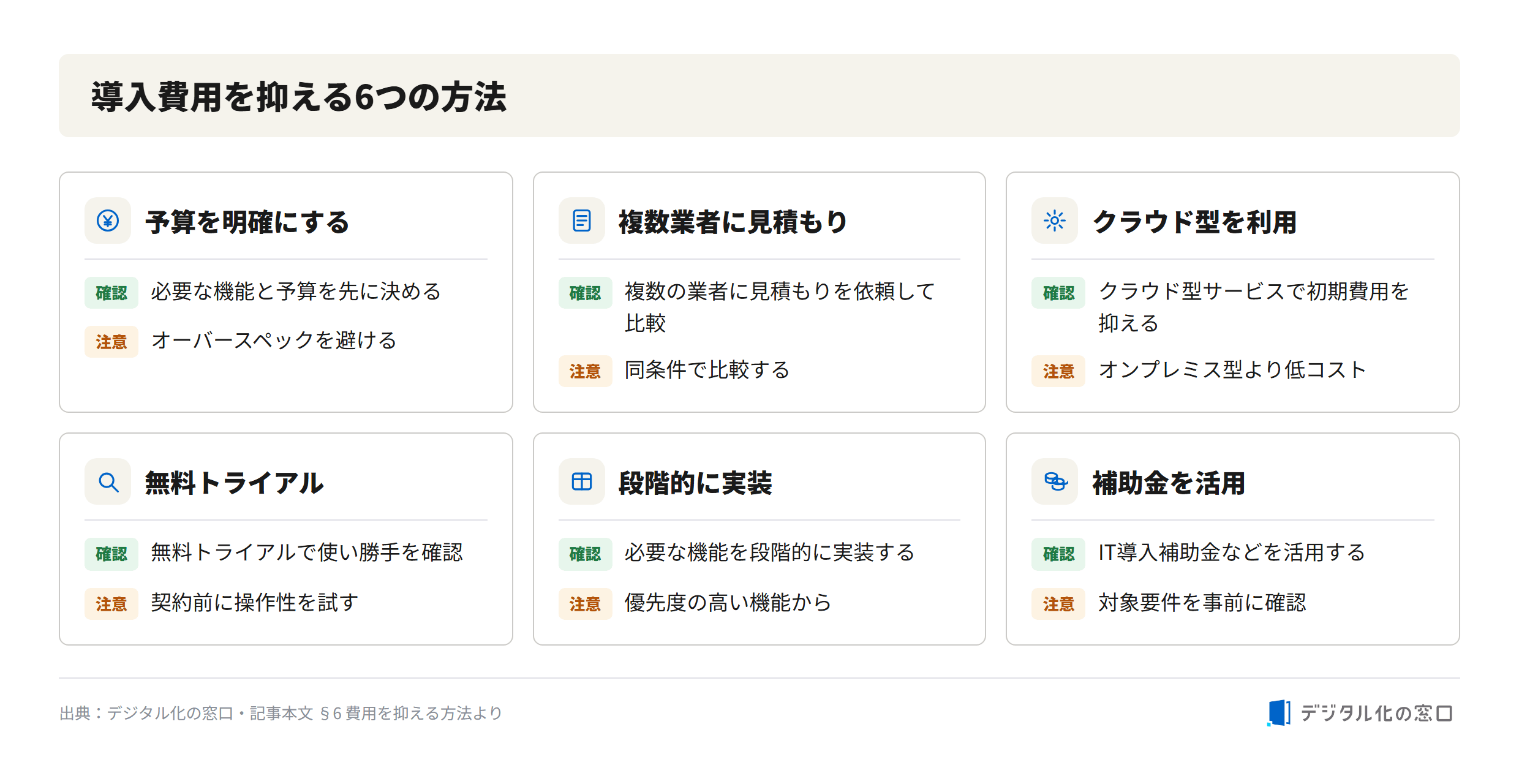Click the 確認 badge in the 無料トライアル card
Screen dimensions: 1519x784
111,554
